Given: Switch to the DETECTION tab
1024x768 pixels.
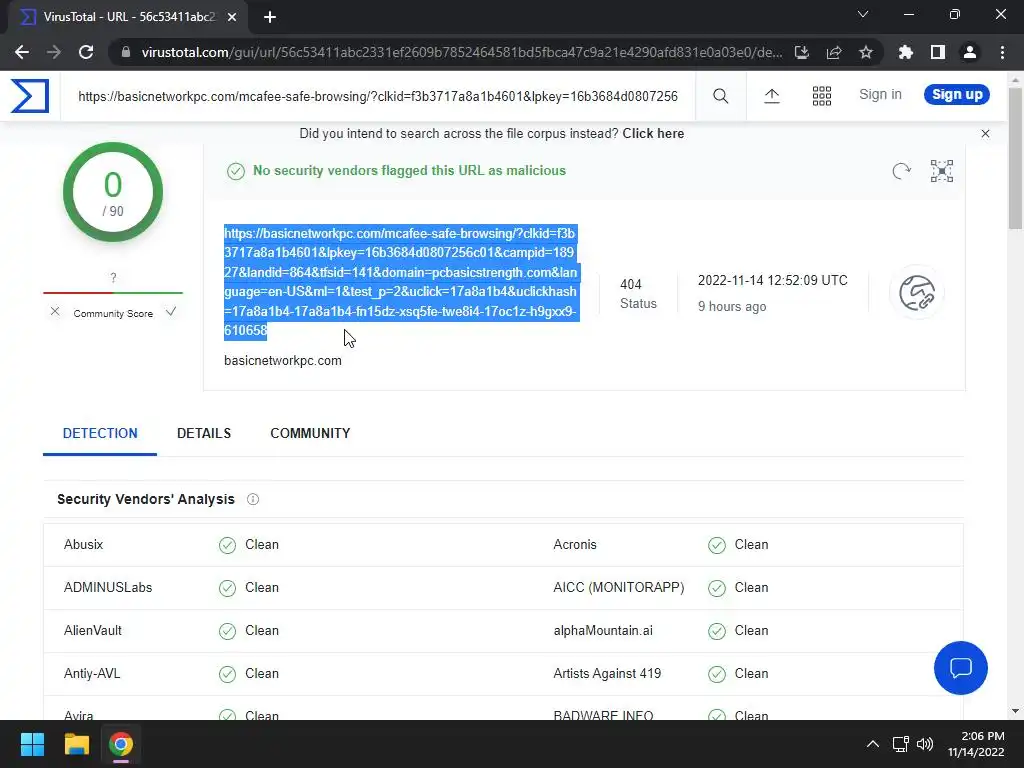Looking at the screenshot, I should click(x=100, y=434).
